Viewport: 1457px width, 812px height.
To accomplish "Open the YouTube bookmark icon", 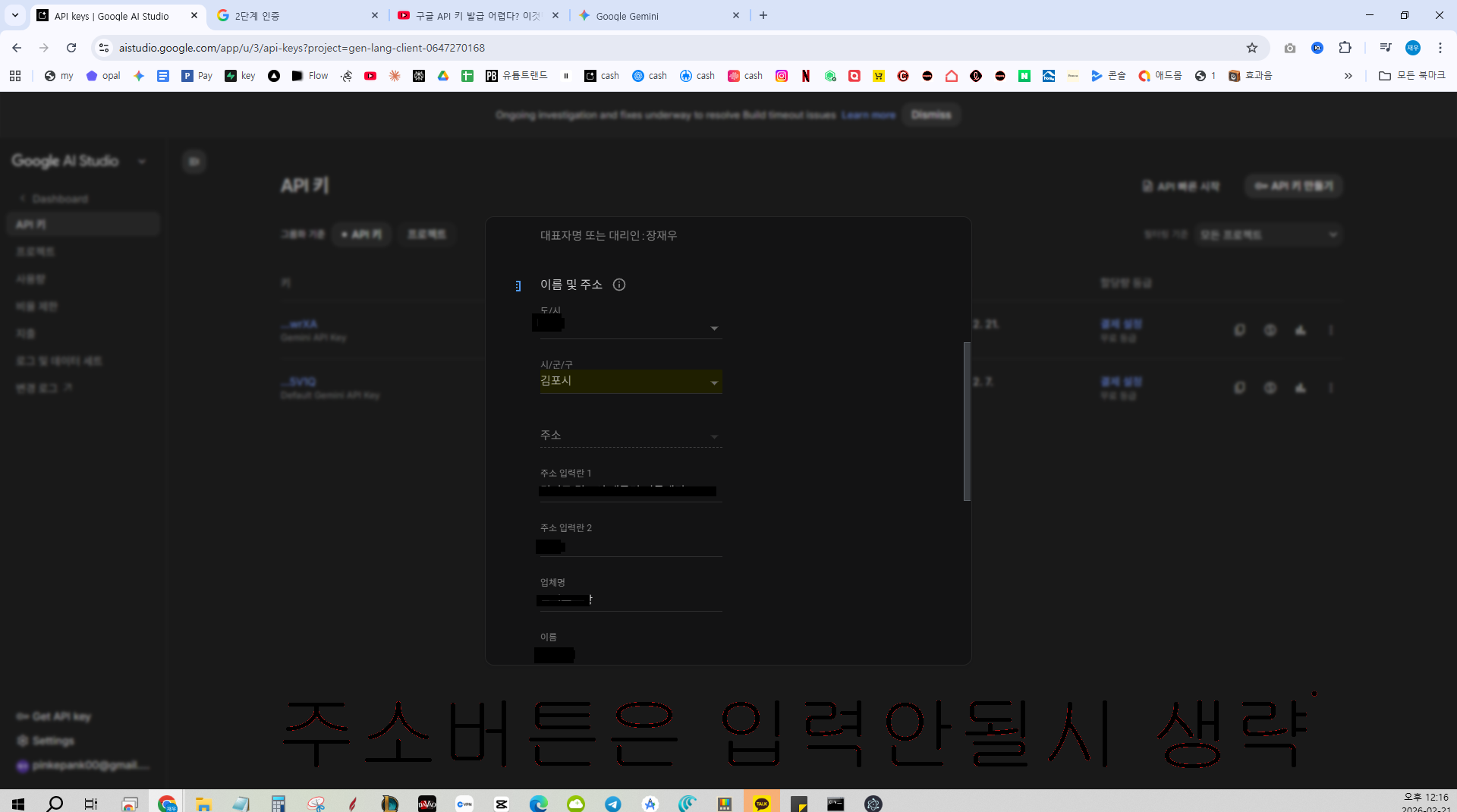I will coord(370,76).
